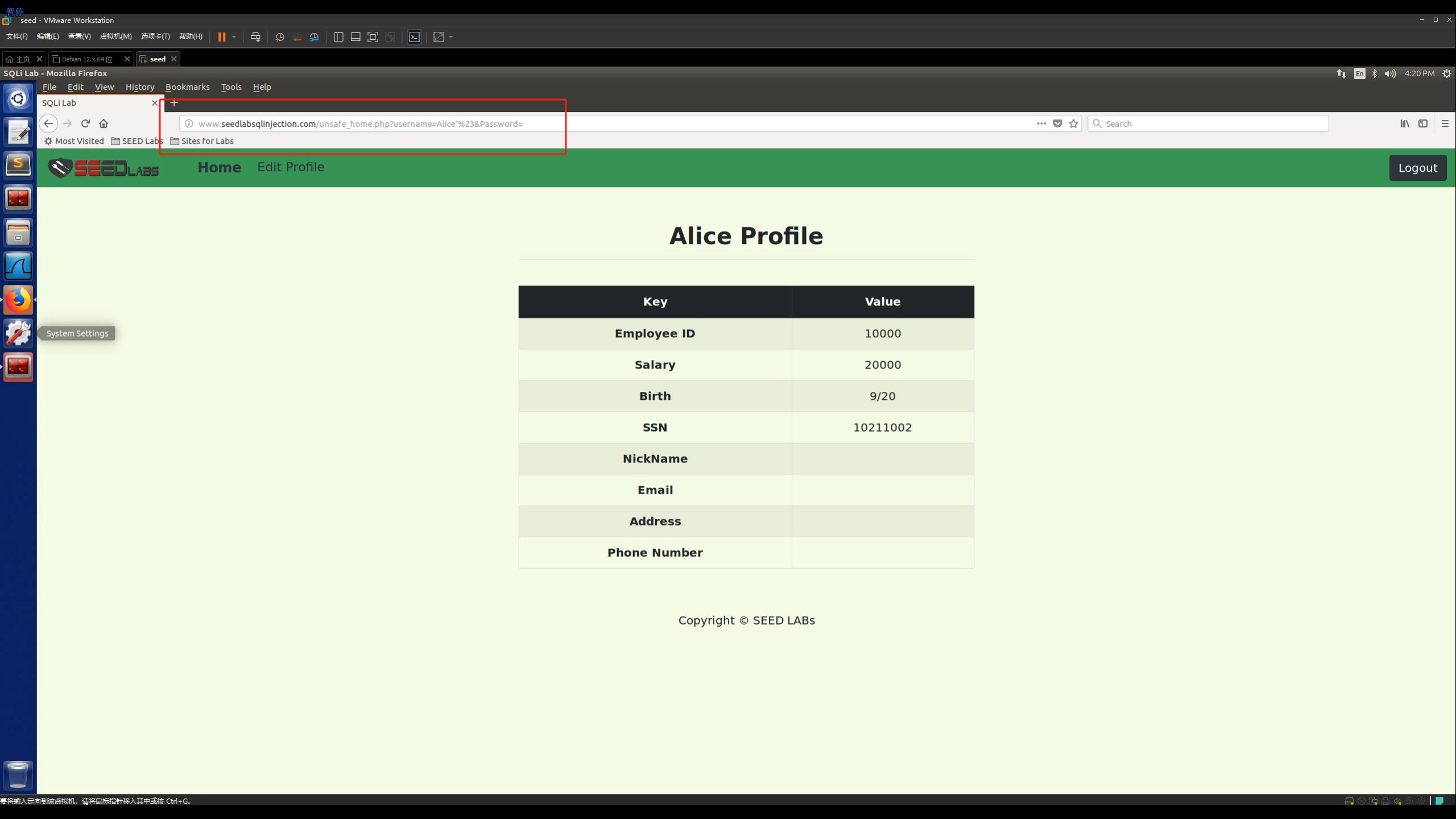Open new browser tab with plus button
The height and width of the screenshot is (819, 1456).
point(174,103)
